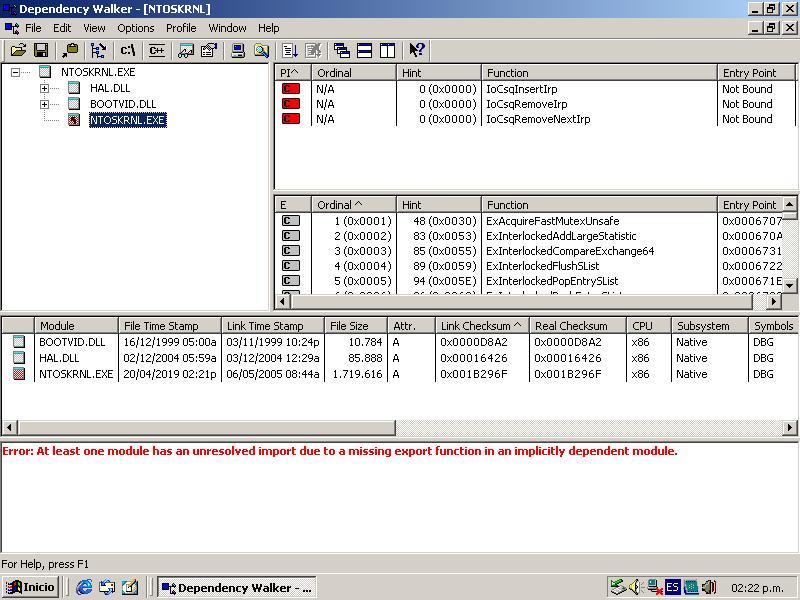Click the Real Checksum column header
800x600 pixels.
tap(578, 326)
